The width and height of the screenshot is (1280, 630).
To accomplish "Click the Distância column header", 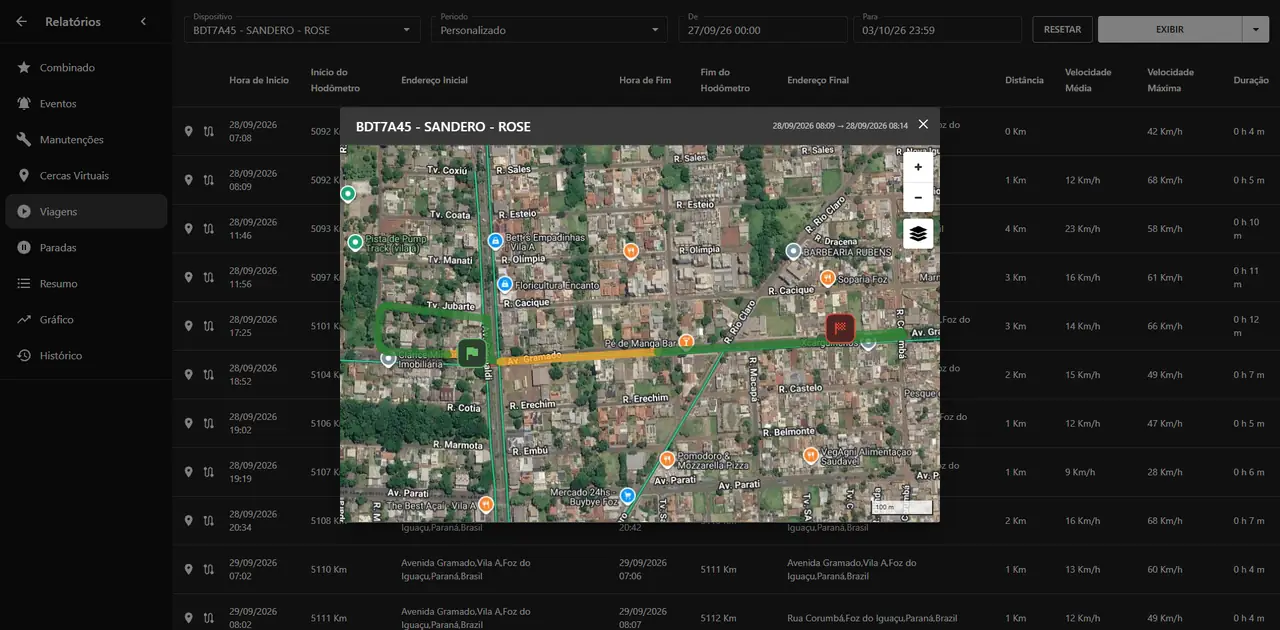I will pyautogui.click(x=1024, y=80).
